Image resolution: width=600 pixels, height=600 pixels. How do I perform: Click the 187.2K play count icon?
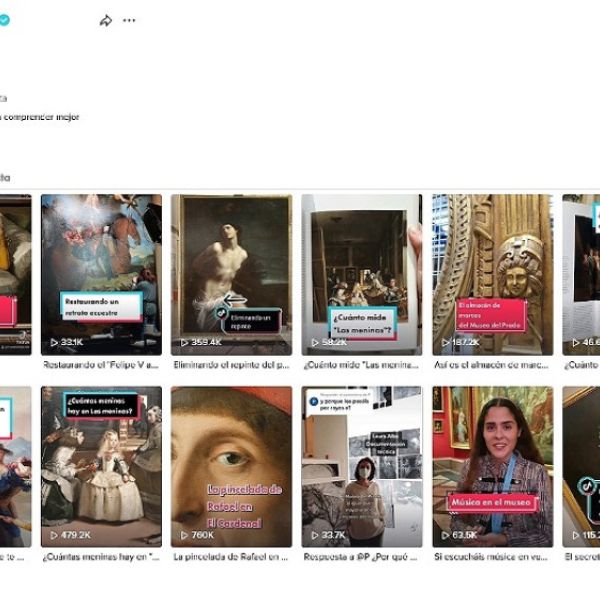click(445, 342)
